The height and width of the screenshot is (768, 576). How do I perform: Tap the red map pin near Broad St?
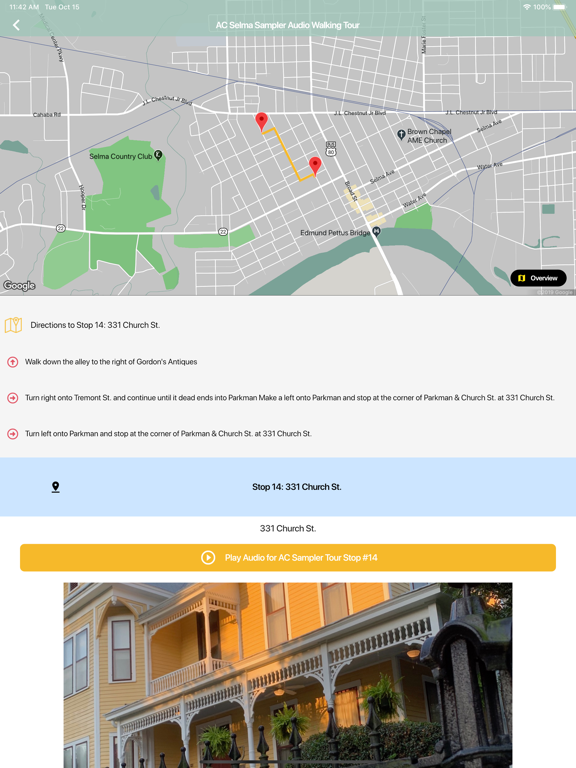(x=315, y=166)
